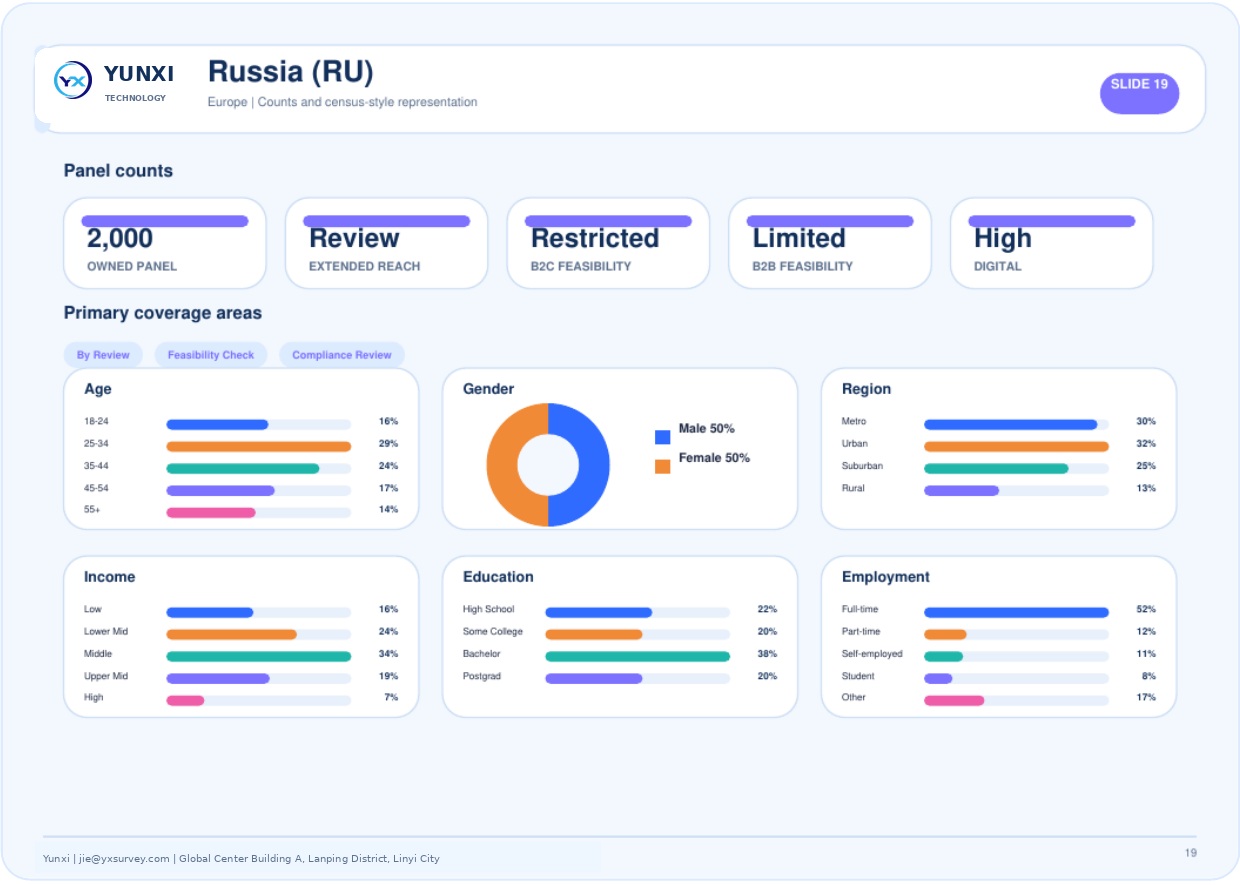1240x885 pixels.
Task: Click the 'Upper Mid' income label
Action: [106, 676]
